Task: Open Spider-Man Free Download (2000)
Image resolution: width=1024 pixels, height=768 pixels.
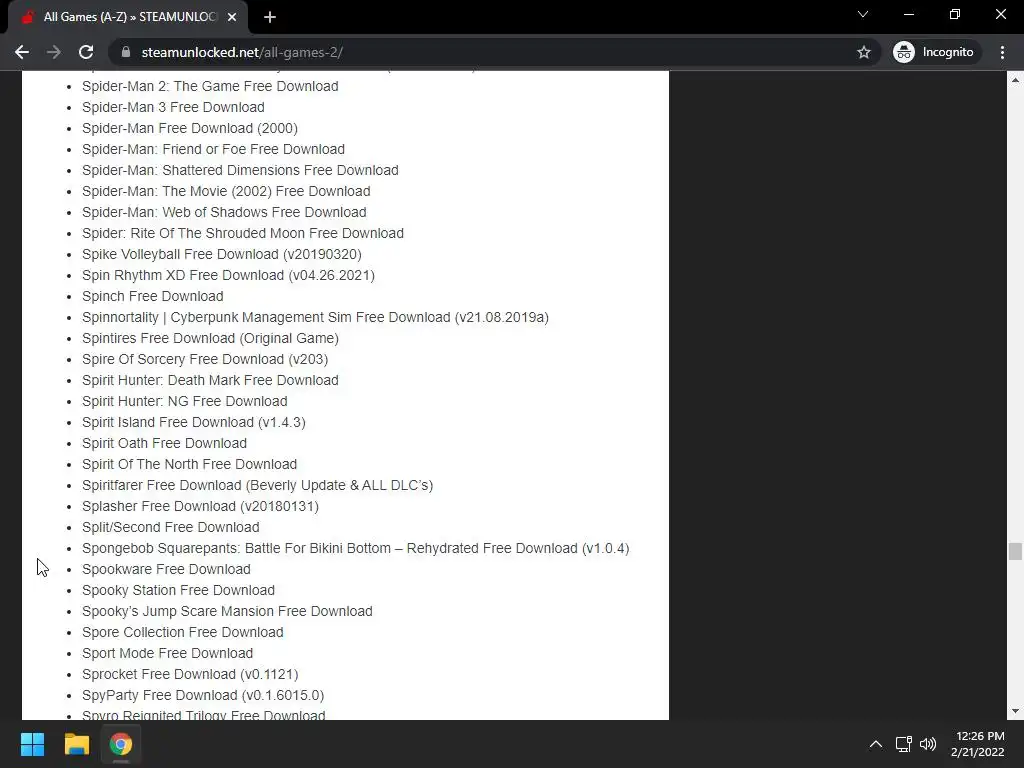Action: [190, 128]
